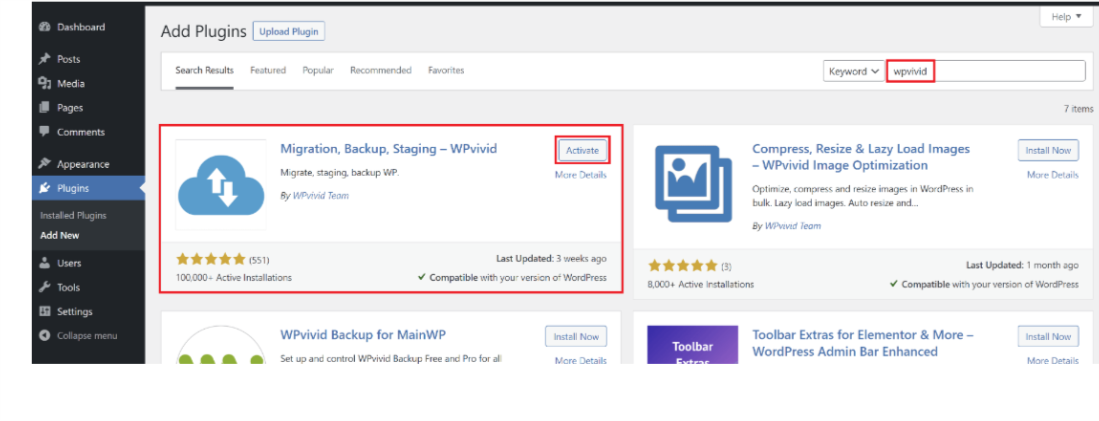Select the '8,000+ Active Installations' text
This screenshot has height=421, width=1099.
pyautogui.click(x=702, y=284)
